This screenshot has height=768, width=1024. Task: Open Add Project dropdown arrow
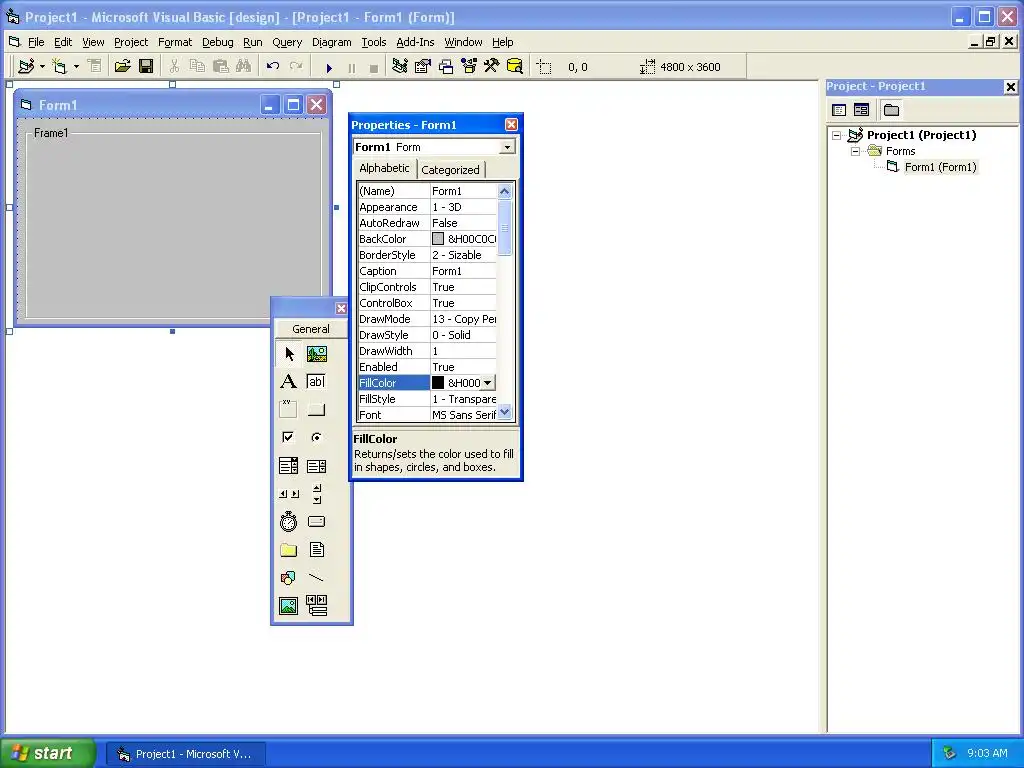[x=42, y=67]
